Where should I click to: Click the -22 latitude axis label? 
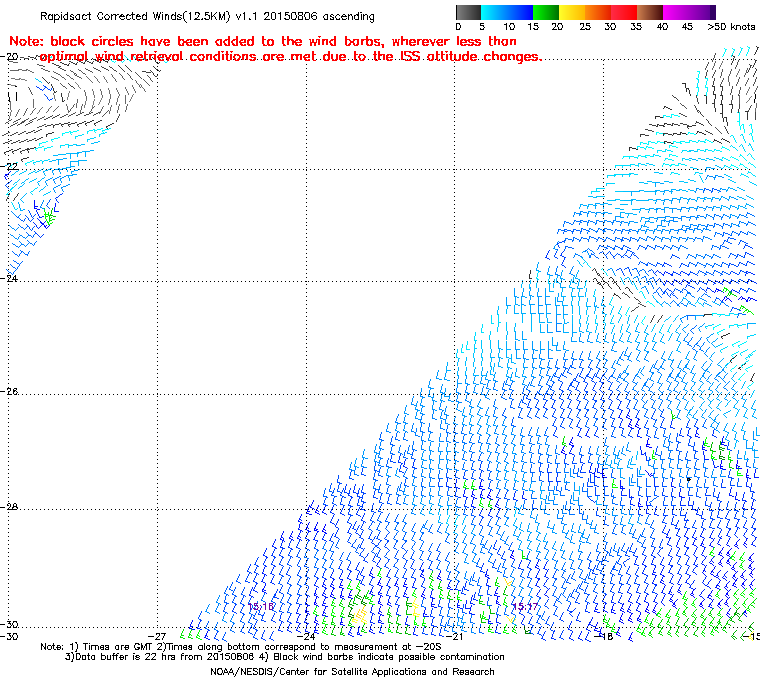point(9,166)
